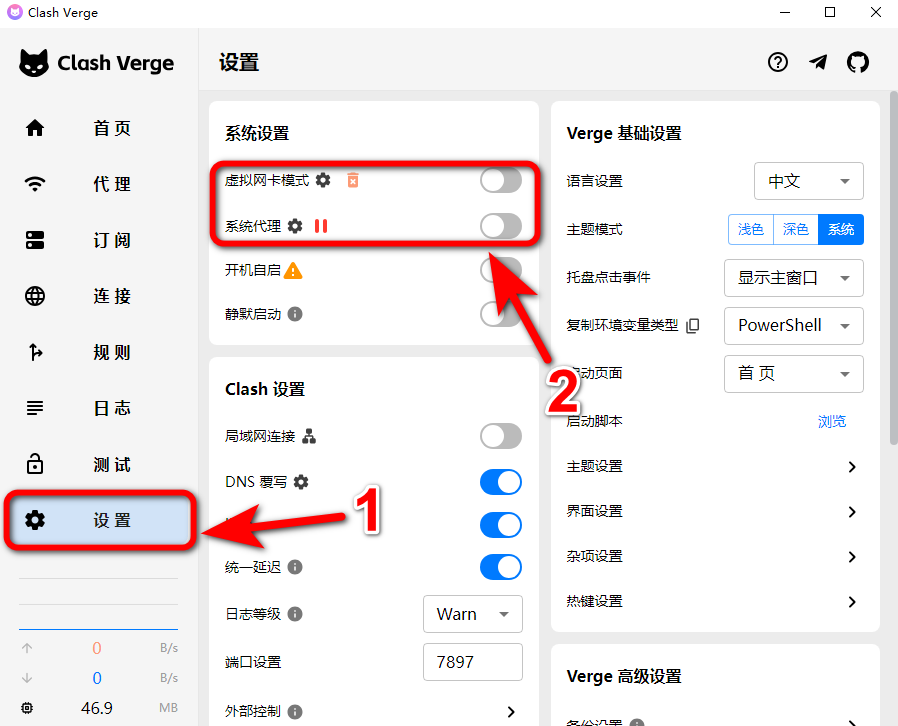Click copy icon beside 复制环境变量类型

pos(692,326)
